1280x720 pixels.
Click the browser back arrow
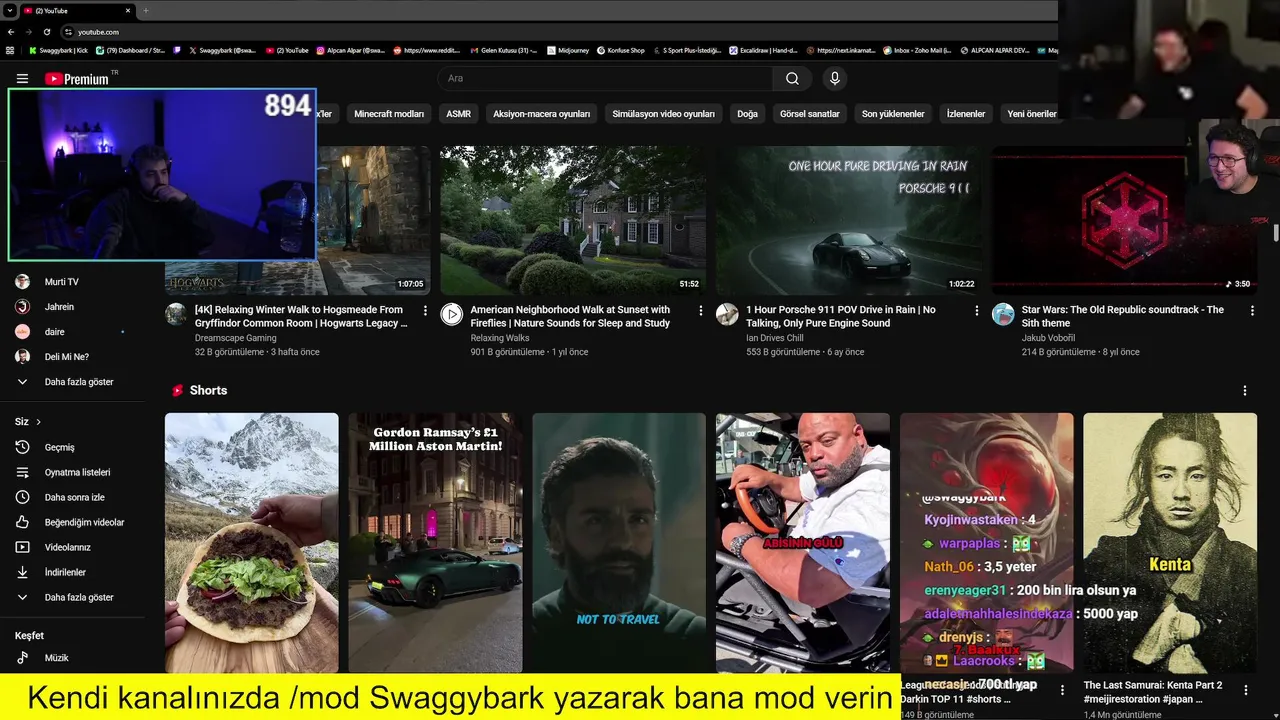(11, 32)
